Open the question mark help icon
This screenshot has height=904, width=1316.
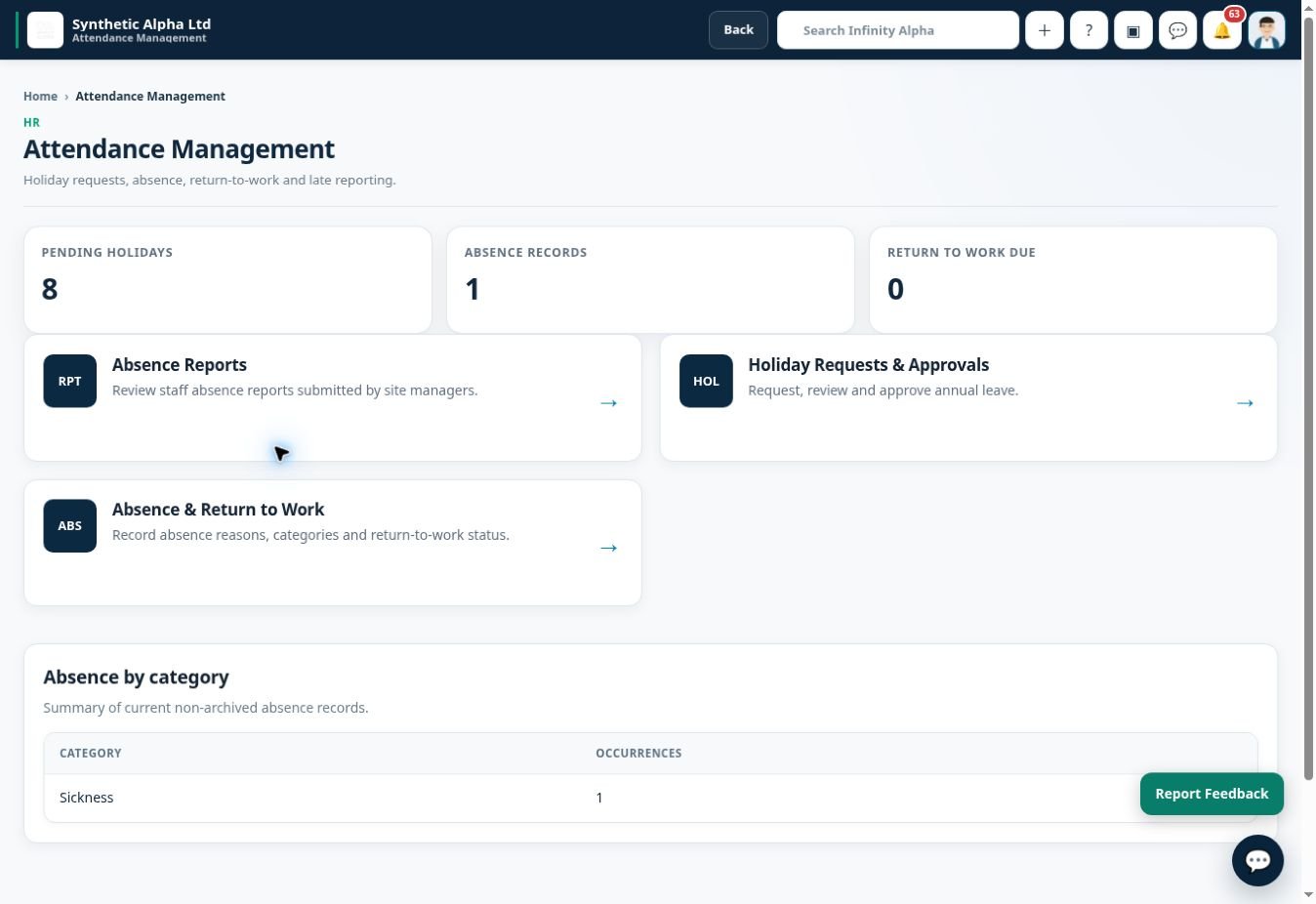1089,30
